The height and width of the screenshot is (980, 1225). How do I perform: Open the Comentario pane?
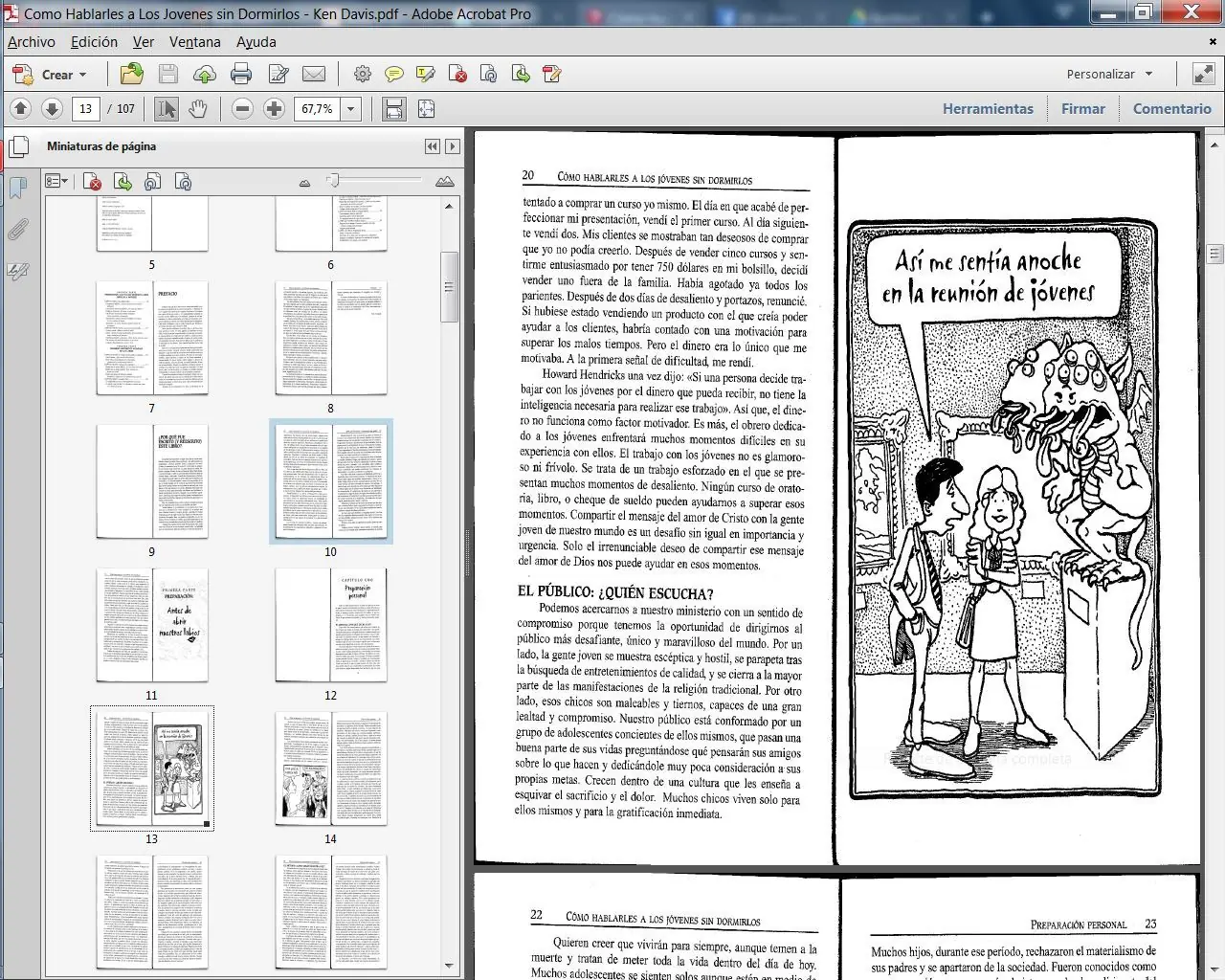[x=1172, y=109]
